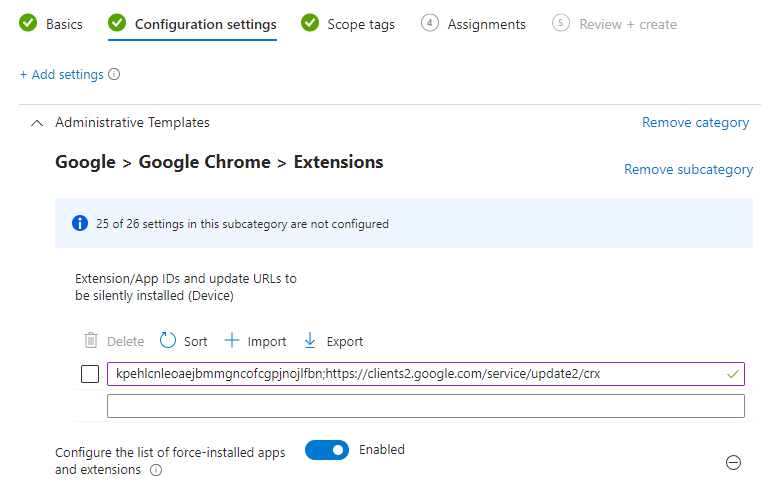Click the info icon next to force-installed extensions label

(156, 470)
